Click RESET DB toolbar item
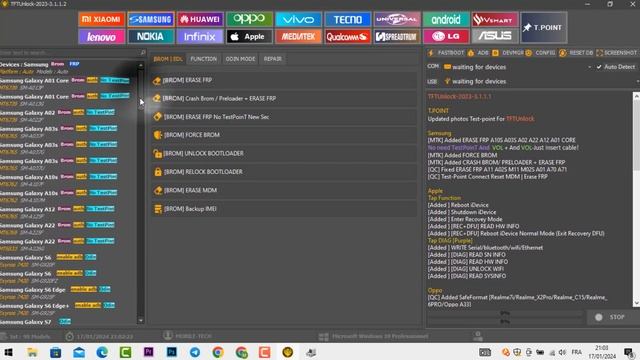This screenshot has height=360, width=640. coord(576,53)
